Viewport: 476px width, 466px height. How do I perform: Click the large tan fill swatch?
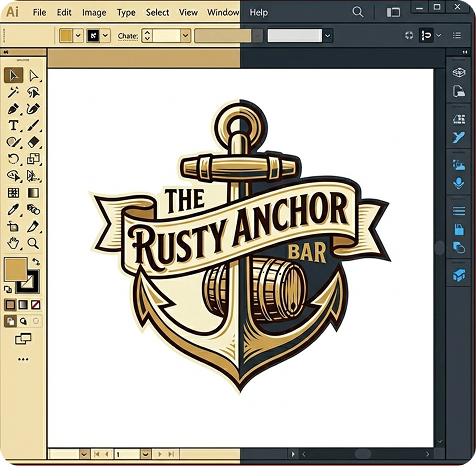pyautogui.click(x=16, y=269)
